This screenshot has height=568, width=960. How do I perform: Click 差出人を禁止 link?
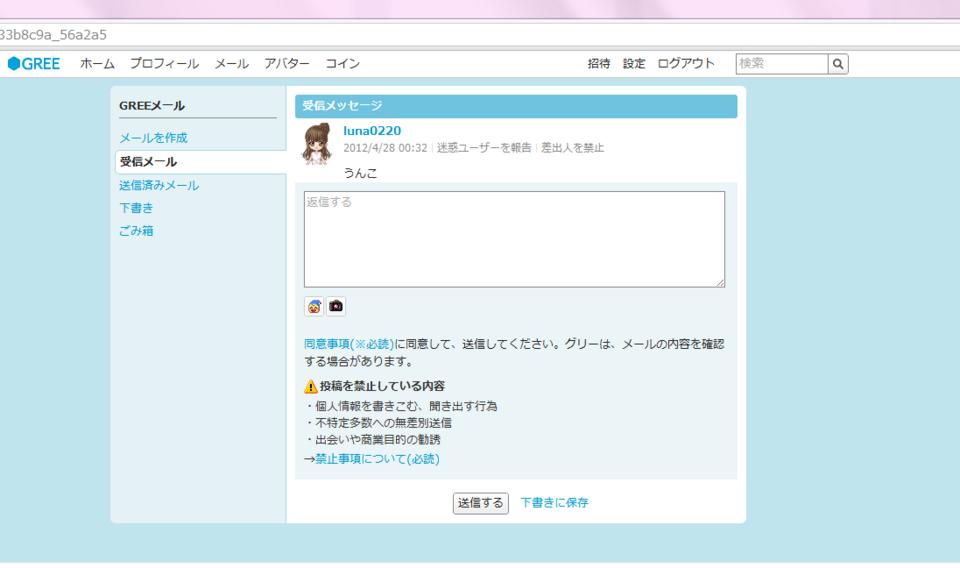(x=572, y=148)
